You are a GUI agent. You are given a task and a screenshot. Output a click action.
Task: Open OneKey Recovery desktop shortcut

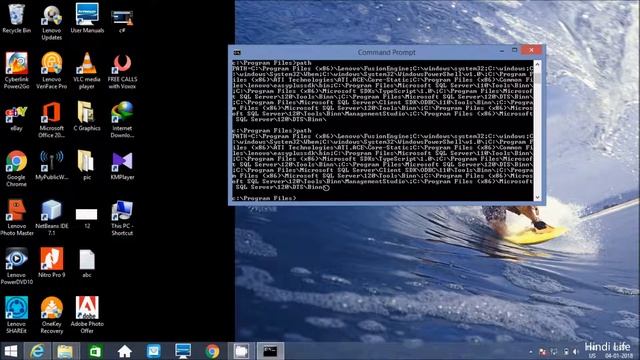(51, 315)
